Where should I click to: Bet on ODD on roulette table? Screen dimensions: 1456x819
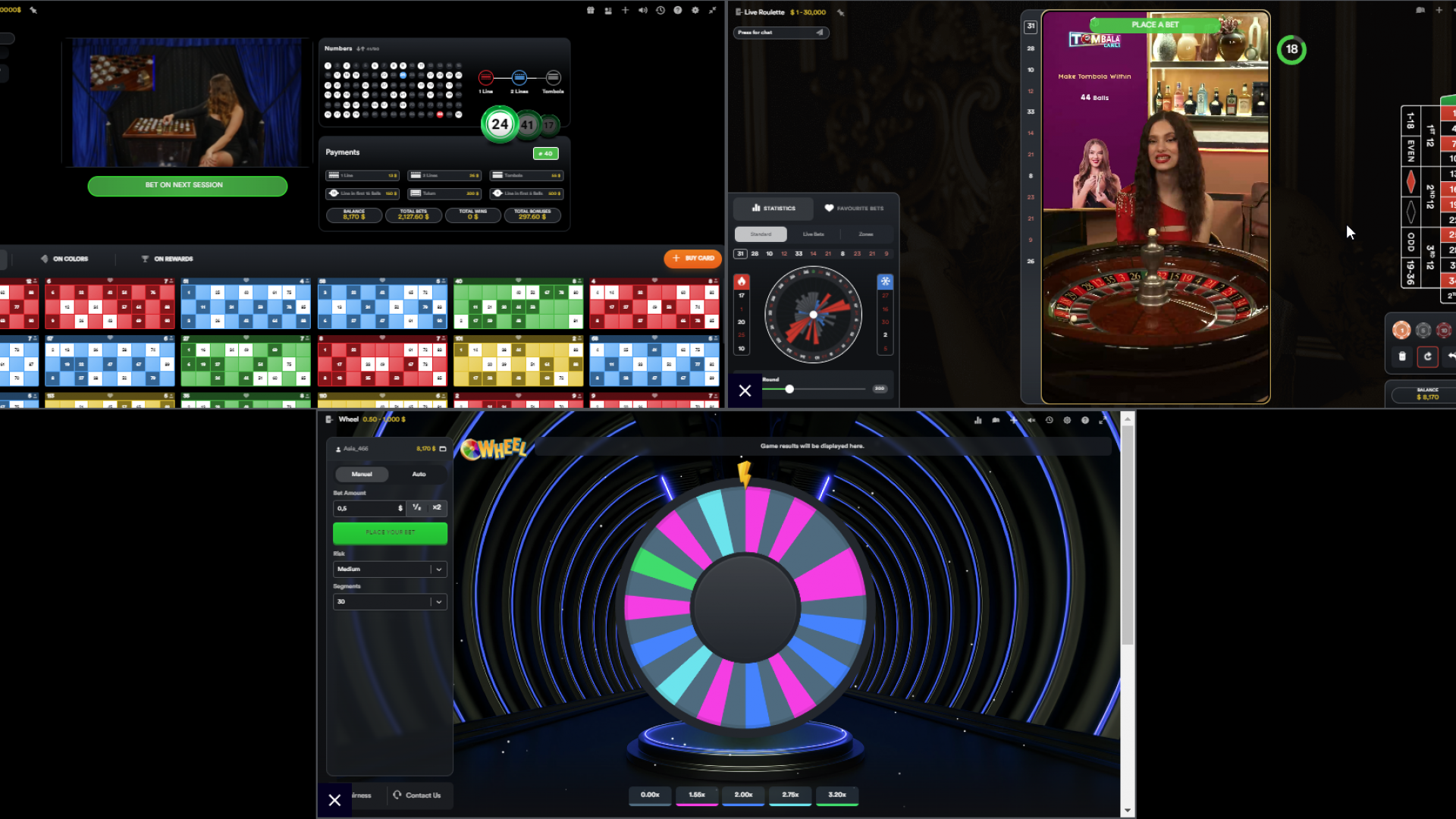coord(1411,242)
